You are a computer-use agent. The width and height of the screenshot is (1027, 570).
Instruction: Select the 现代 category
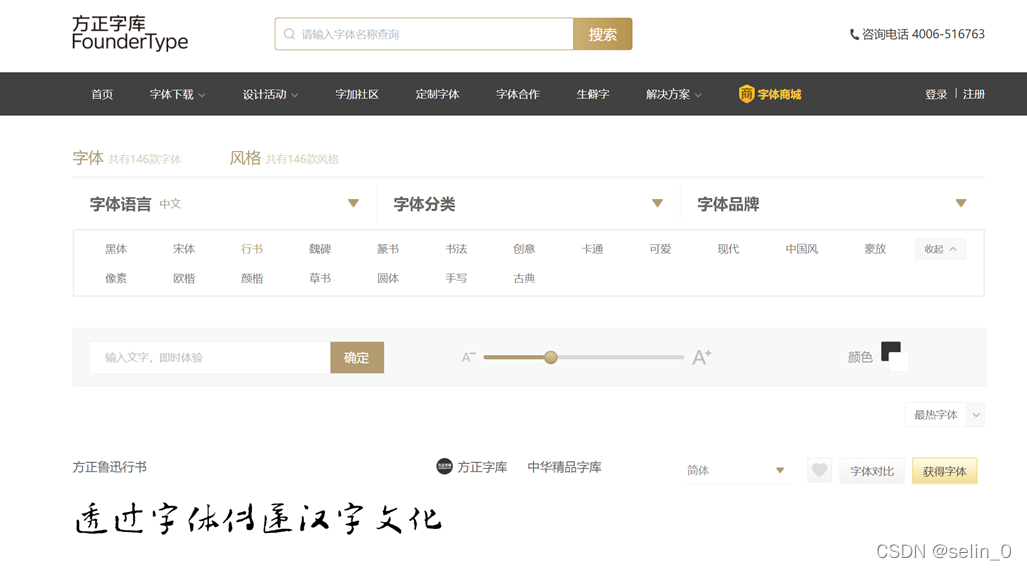(728, 249)
